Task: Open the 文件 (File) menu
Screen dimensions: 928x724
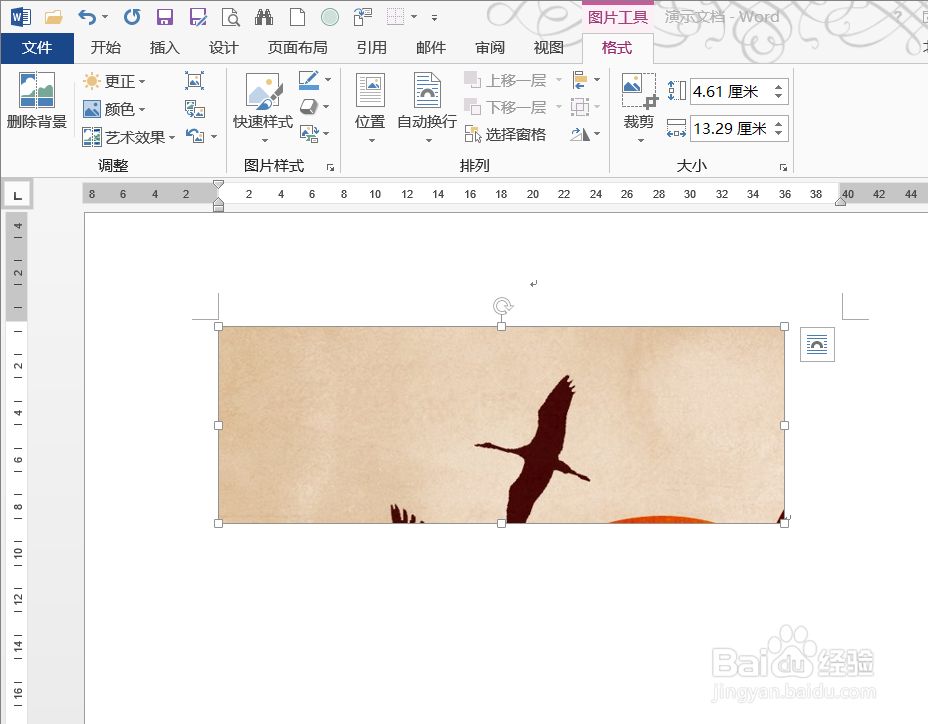Action: pyautogui.click(x=37, y=47)
